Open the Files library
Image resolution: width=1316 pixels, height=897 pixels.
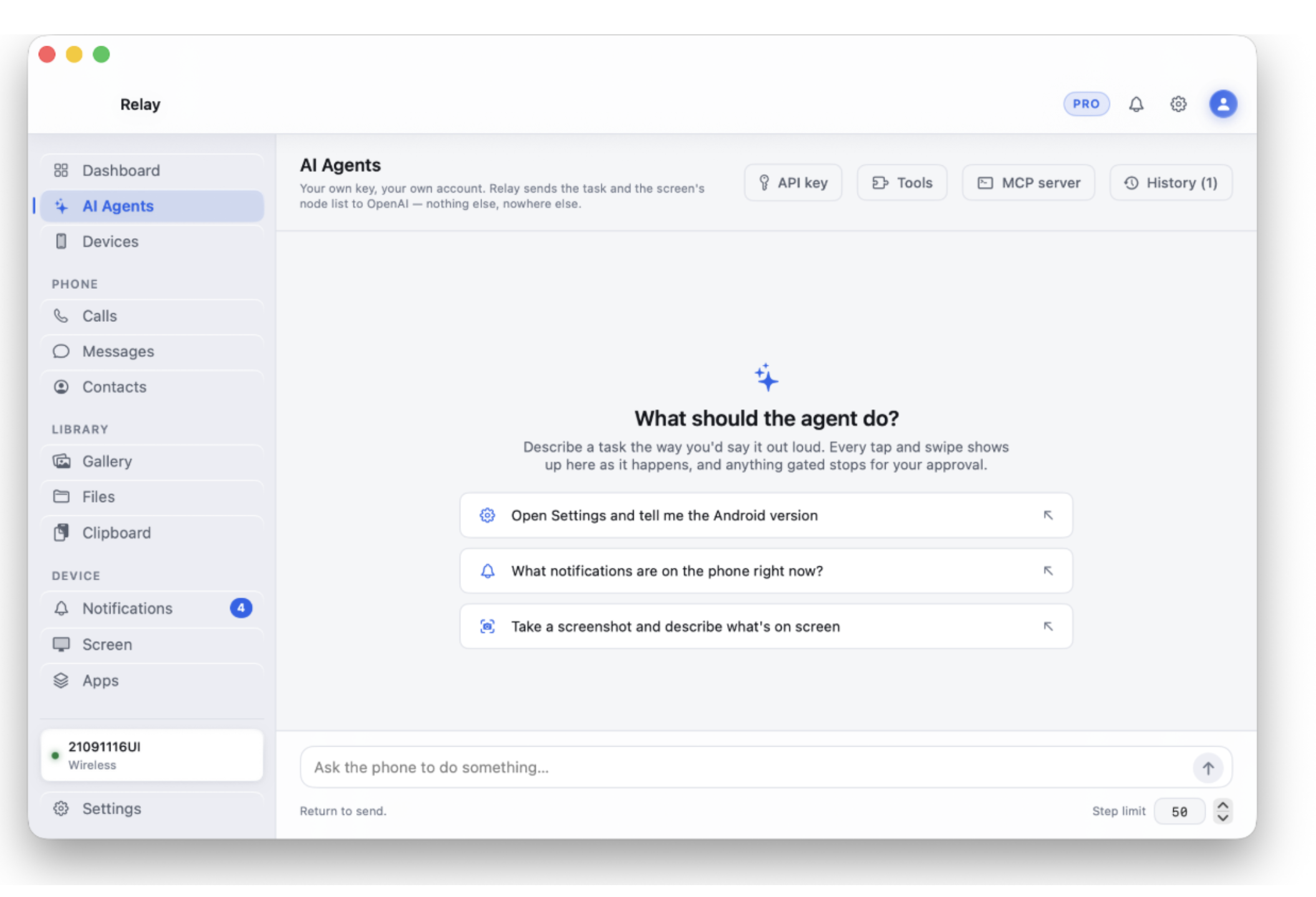point(152,497)
